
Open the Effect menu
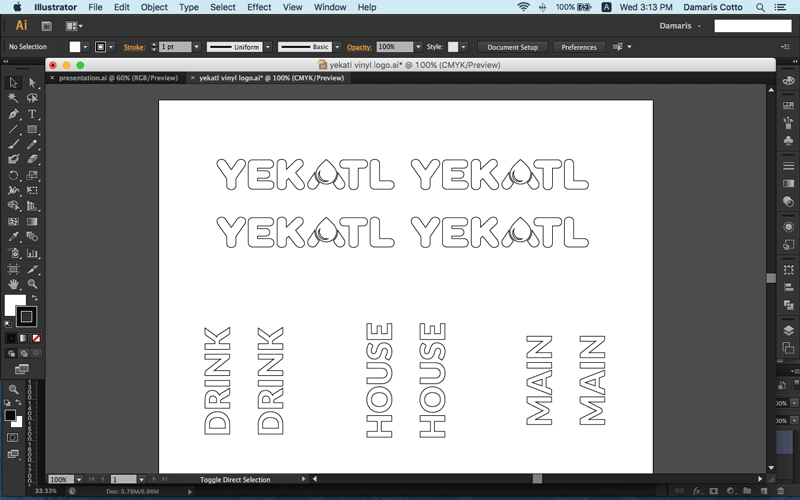259,7
